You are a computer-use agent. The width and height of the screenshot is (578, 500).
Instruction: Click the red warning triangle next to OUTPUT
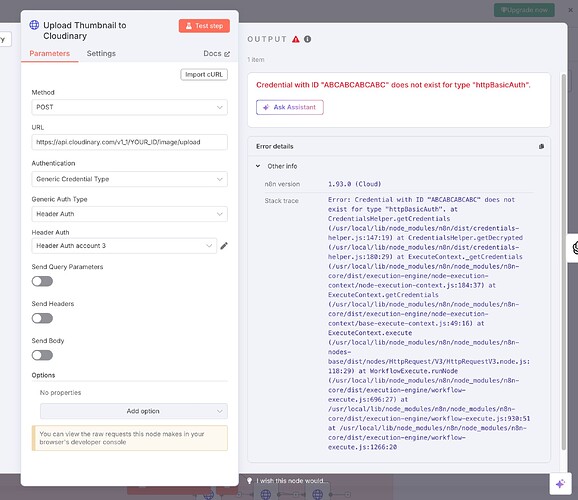[296, 39]
